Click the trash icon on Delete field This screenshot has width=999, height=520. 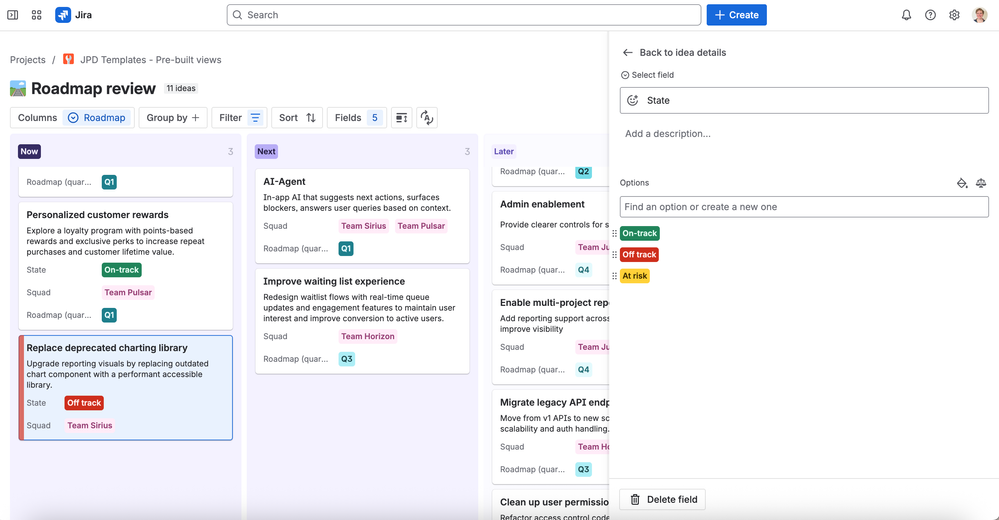pyautogui.click(x=635, y=500)
